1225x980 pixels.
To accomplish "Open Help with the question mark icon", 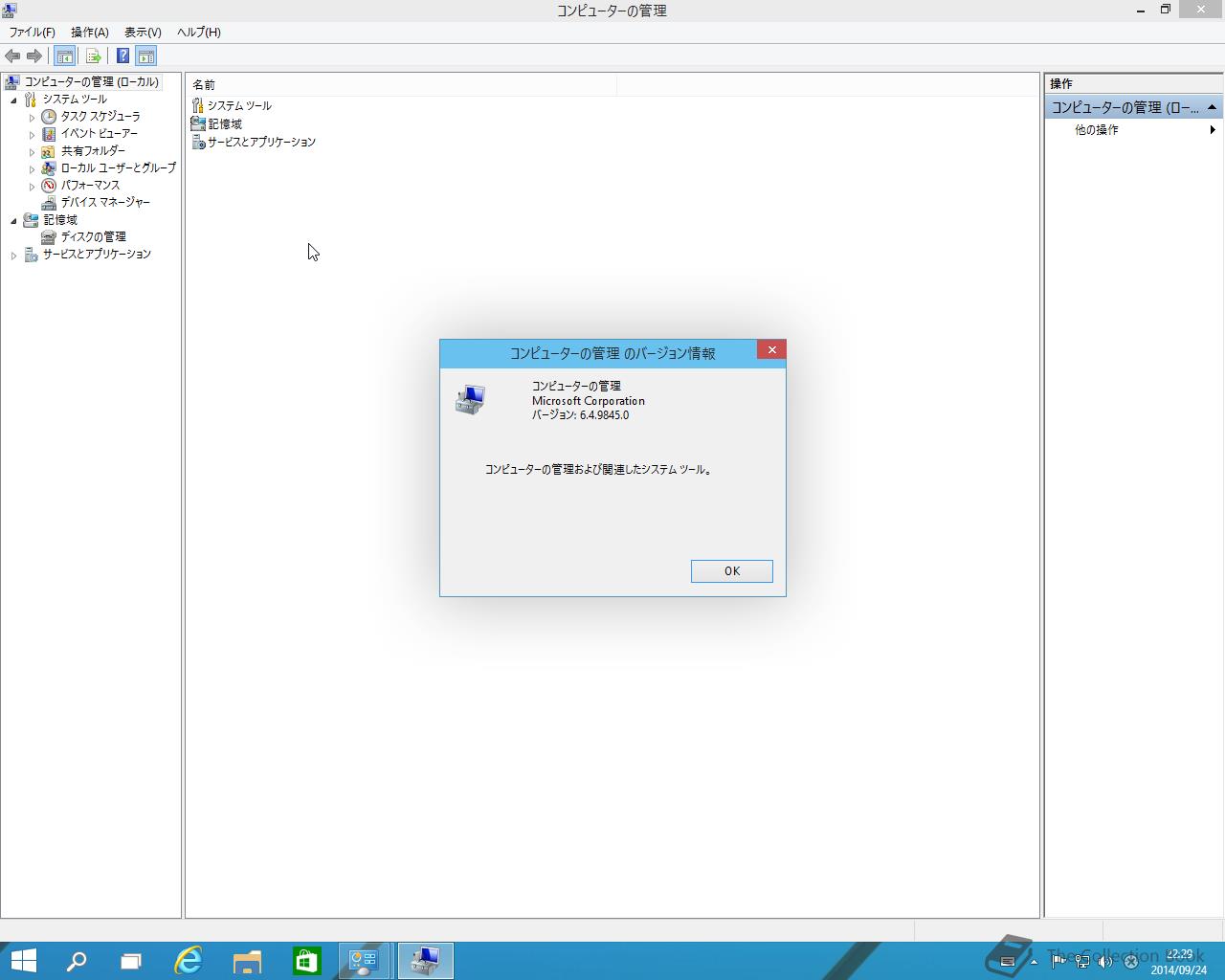I will (122, 56).
